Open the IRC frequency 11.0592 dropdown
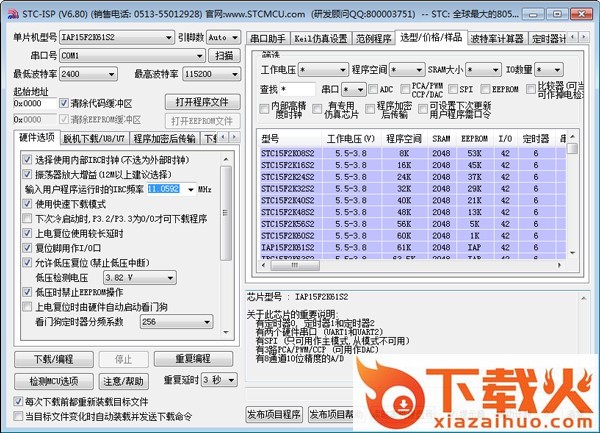Image resolution: width=600 pixels, height=433 pixels. (191, 189)
